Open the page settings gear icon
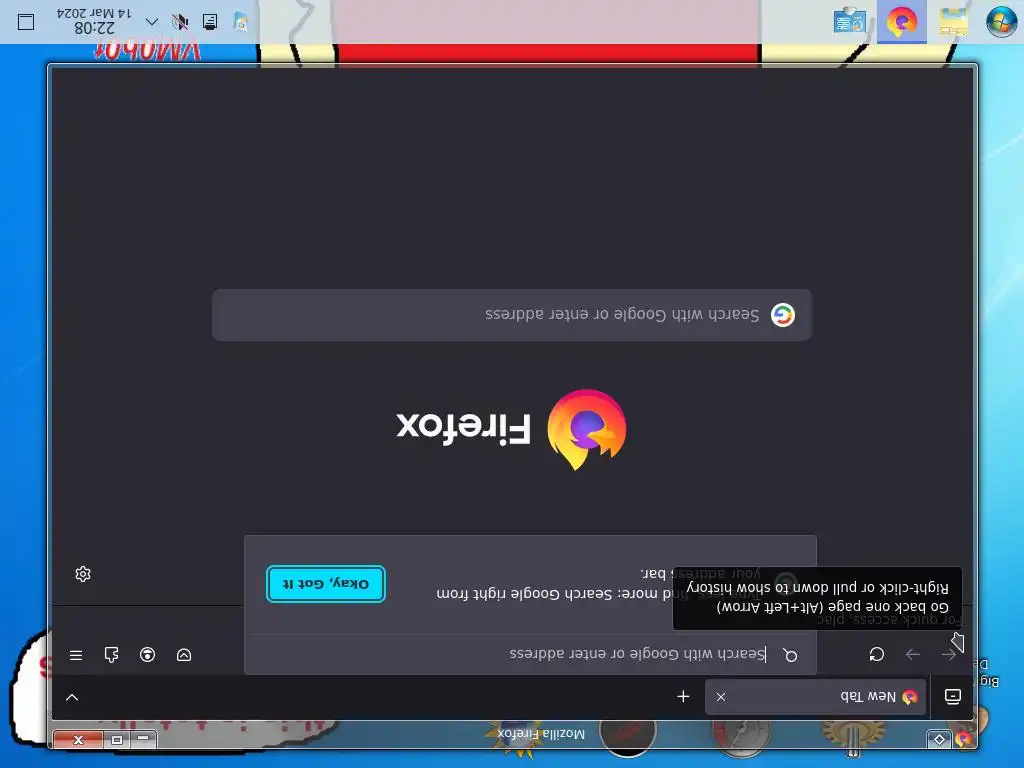The height and width of the screenshot is (768, 1024). pyautogui.click(x=83, y=574)
